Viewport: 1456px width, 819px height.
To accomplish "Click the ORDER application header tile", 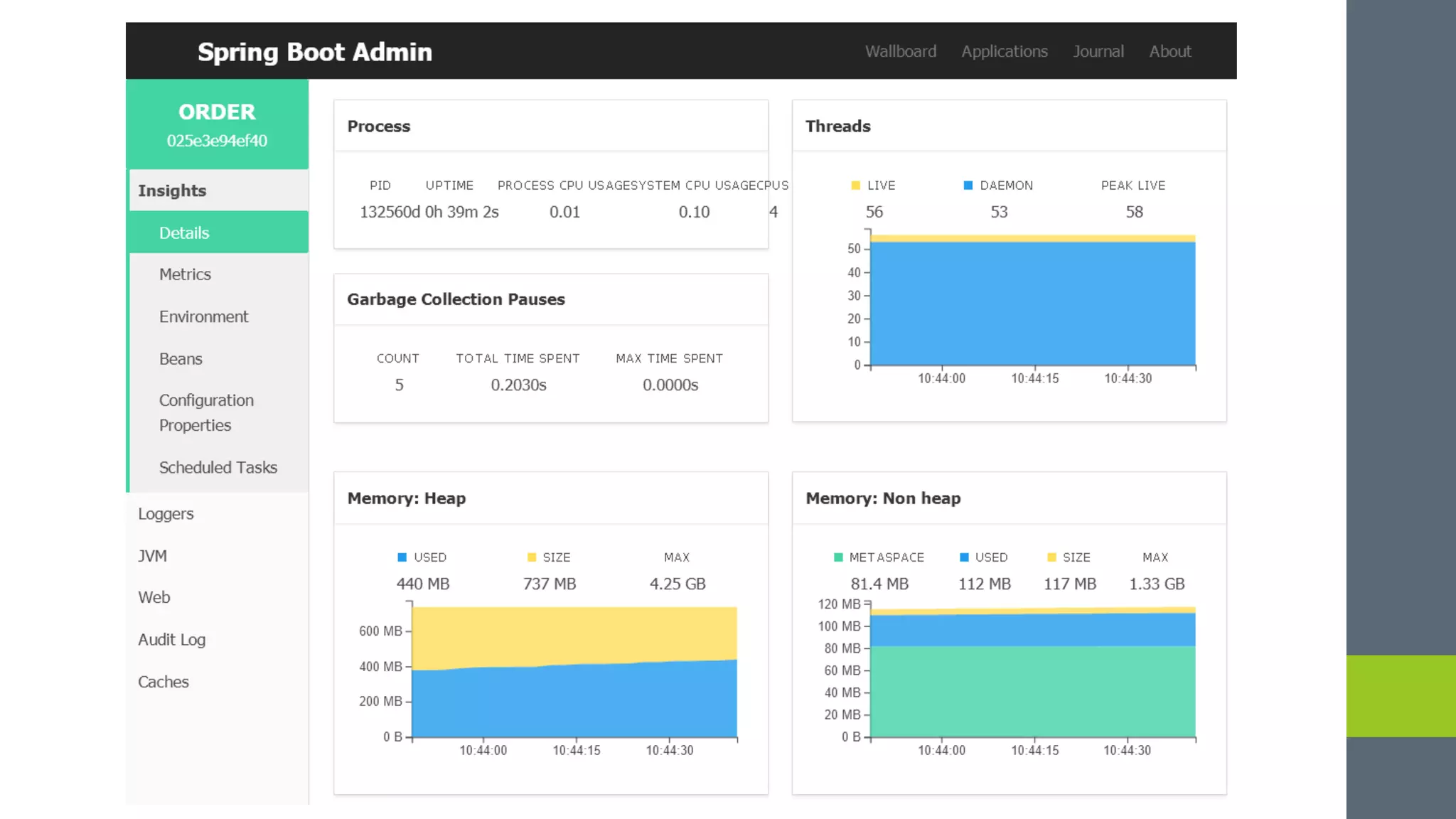I will point(217,124).
